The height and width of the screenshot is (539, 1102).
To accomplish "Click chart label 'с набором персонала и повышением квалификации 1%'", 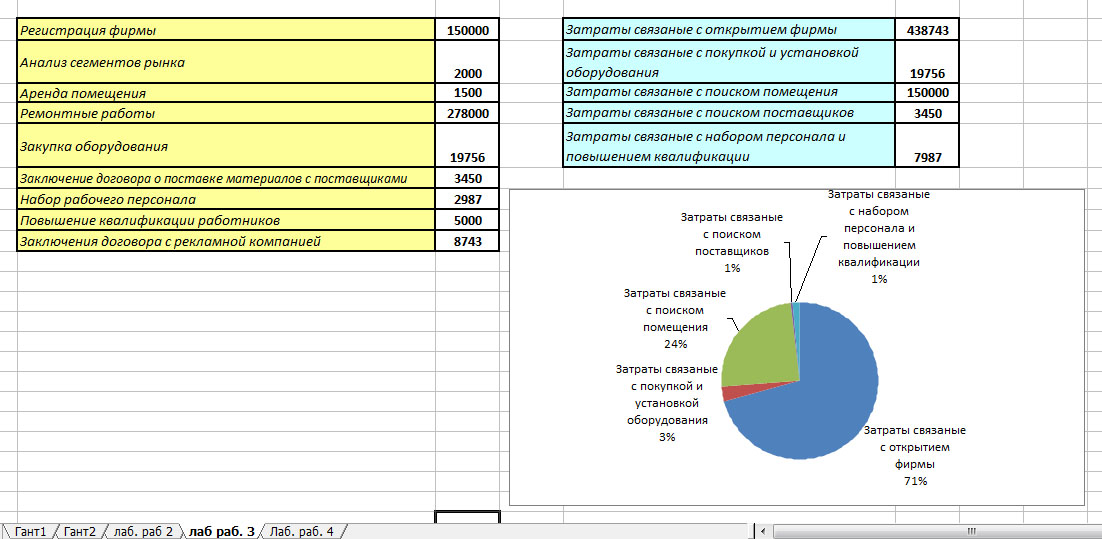I will pyautogui.click(x=879, y=236).
